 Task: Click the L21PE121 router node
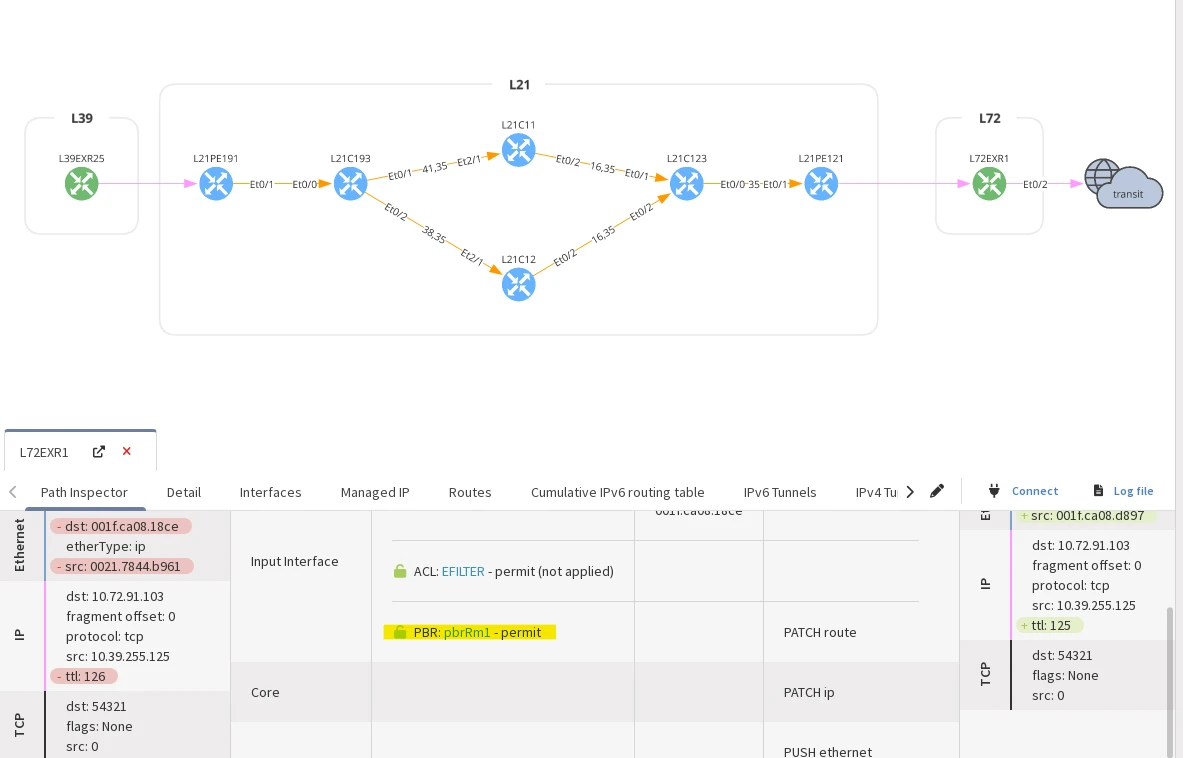click(820, 183)
